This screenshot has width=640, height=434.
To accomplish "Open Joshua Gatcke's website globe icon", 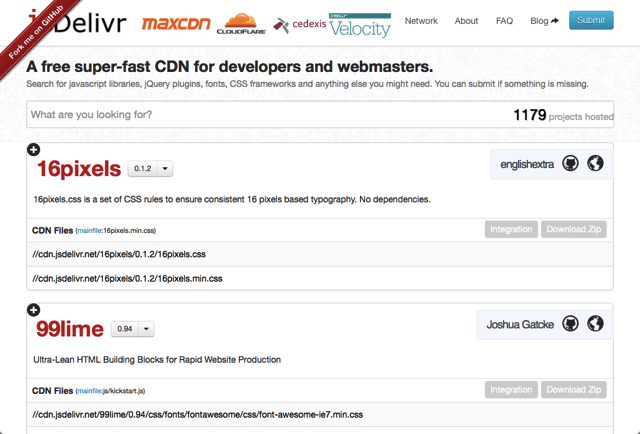I will (x=595, y=324).
